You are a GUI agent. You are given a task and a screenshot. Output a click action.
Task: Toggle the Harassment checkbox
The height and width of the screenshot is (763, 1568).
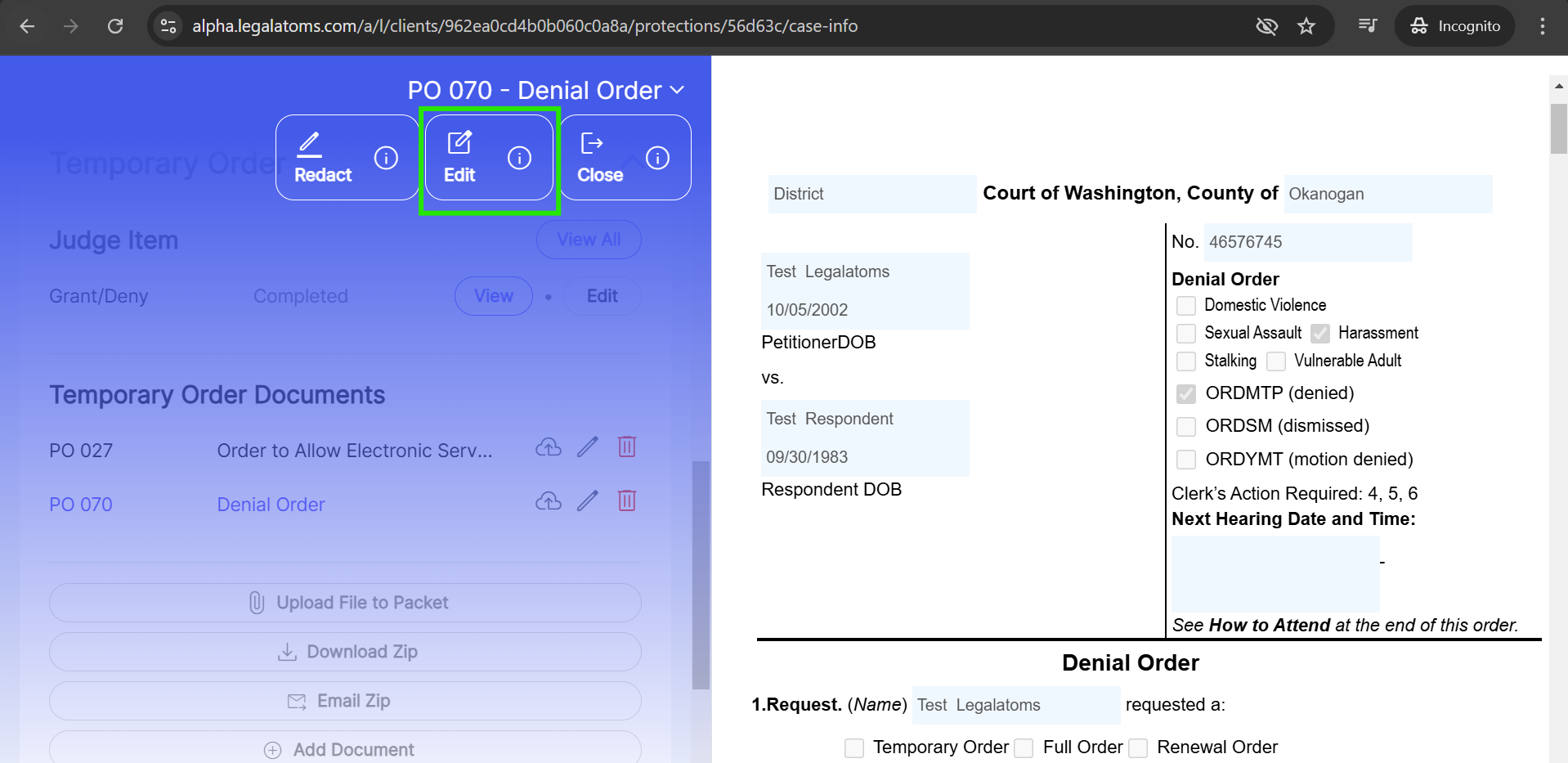pos(1320,334)
